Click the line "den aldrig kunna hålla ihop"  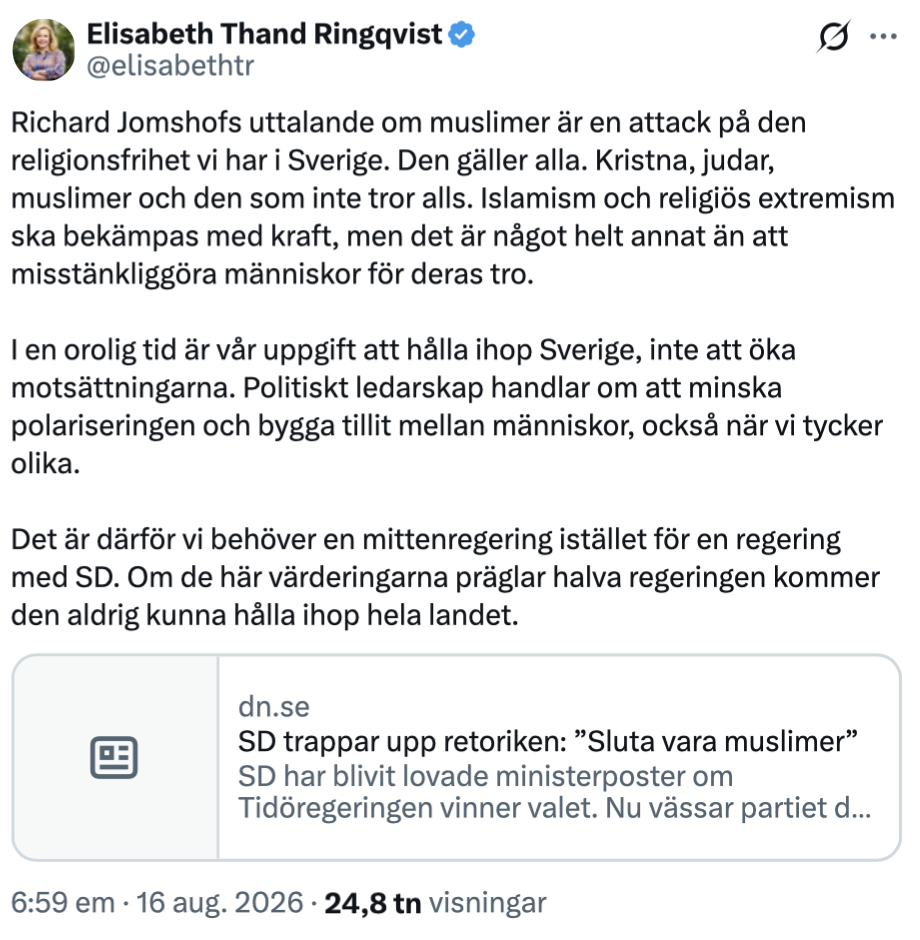pyautogui.click(x=265, y=616)
